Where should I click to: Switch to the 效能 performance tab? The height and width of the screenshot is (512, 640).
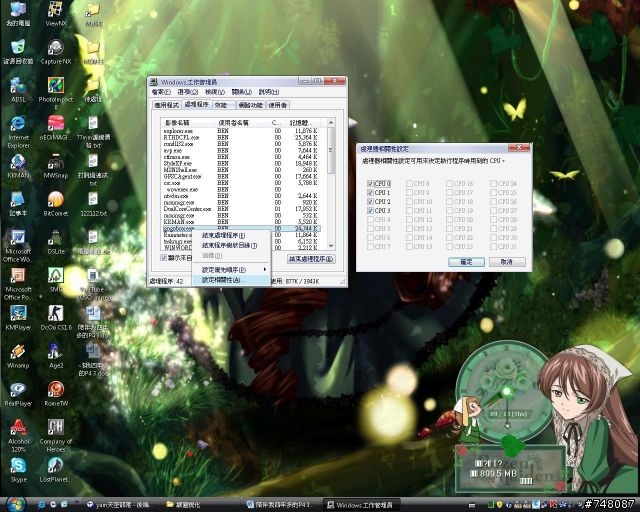(223, 105)
